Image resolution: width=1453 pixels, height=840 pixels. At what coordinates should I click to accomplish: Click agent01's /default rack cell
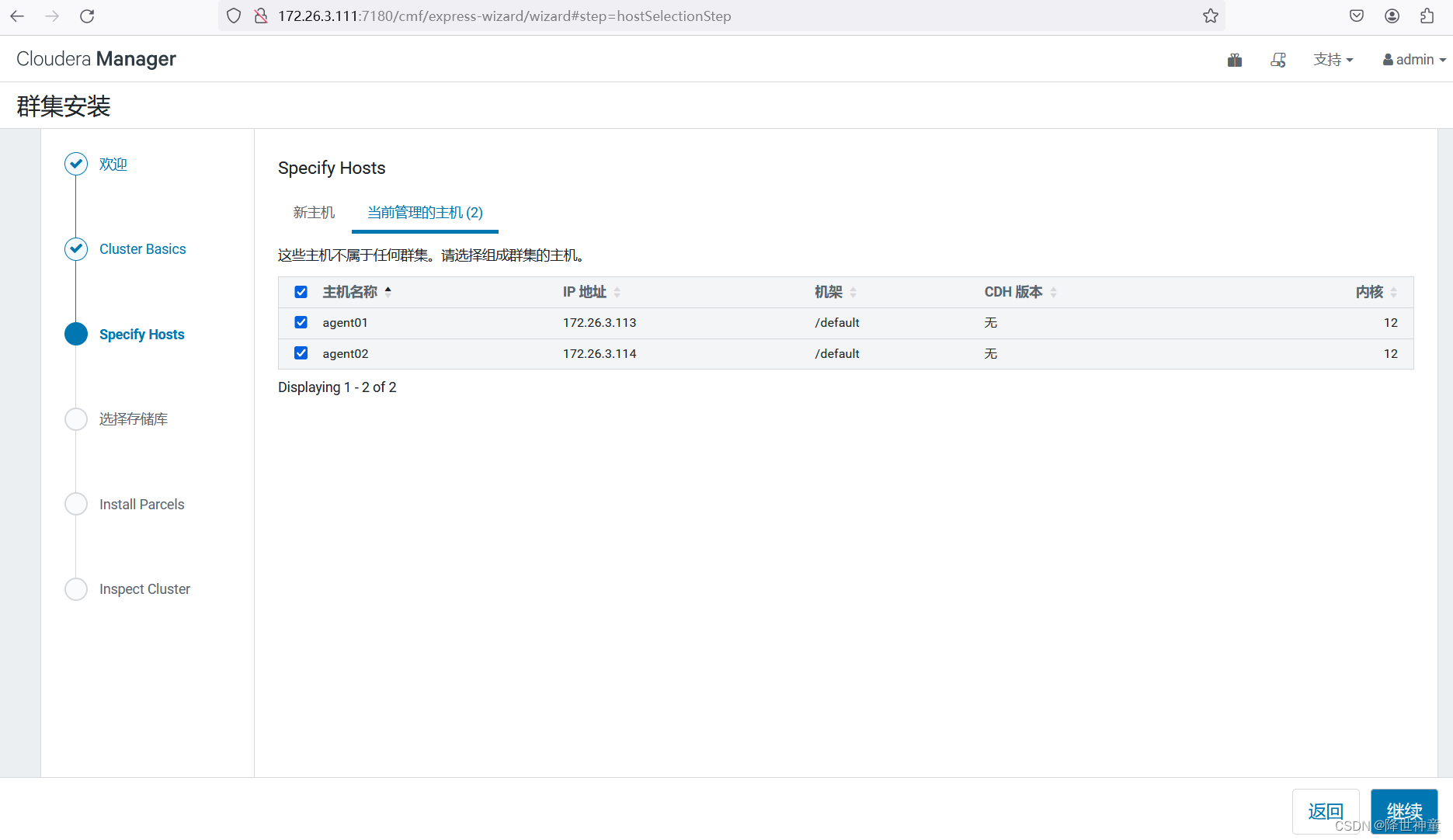[837, 323]
